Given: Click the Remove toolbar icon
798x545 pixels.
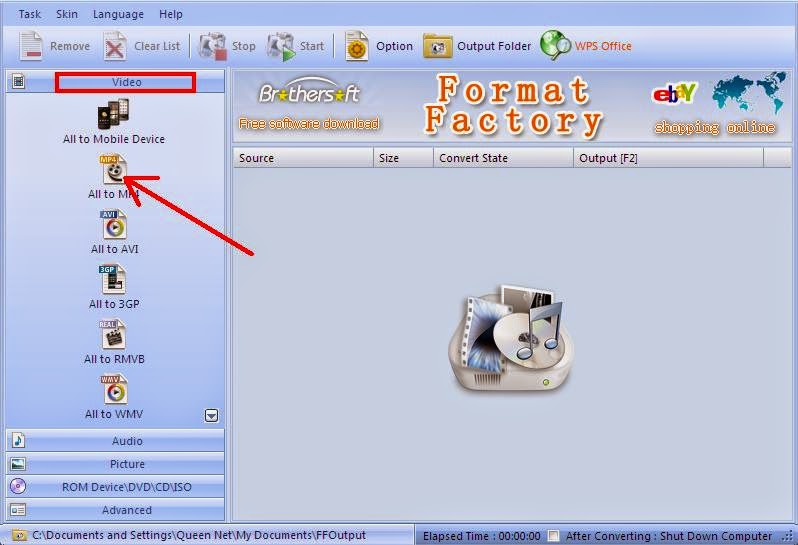Looking at the screenshot, I should [31, 46].
